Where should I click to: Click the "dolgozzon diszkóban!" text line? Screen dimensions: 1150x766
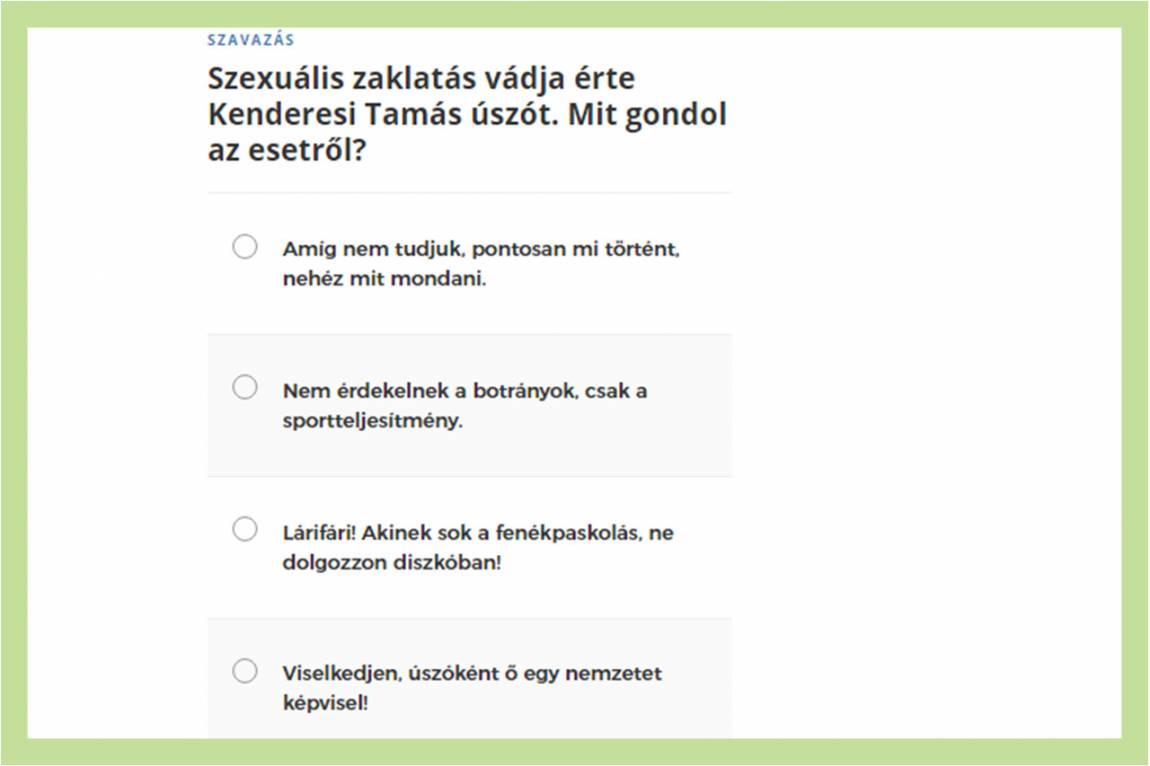pyautogui.click(x=391, y=563)
